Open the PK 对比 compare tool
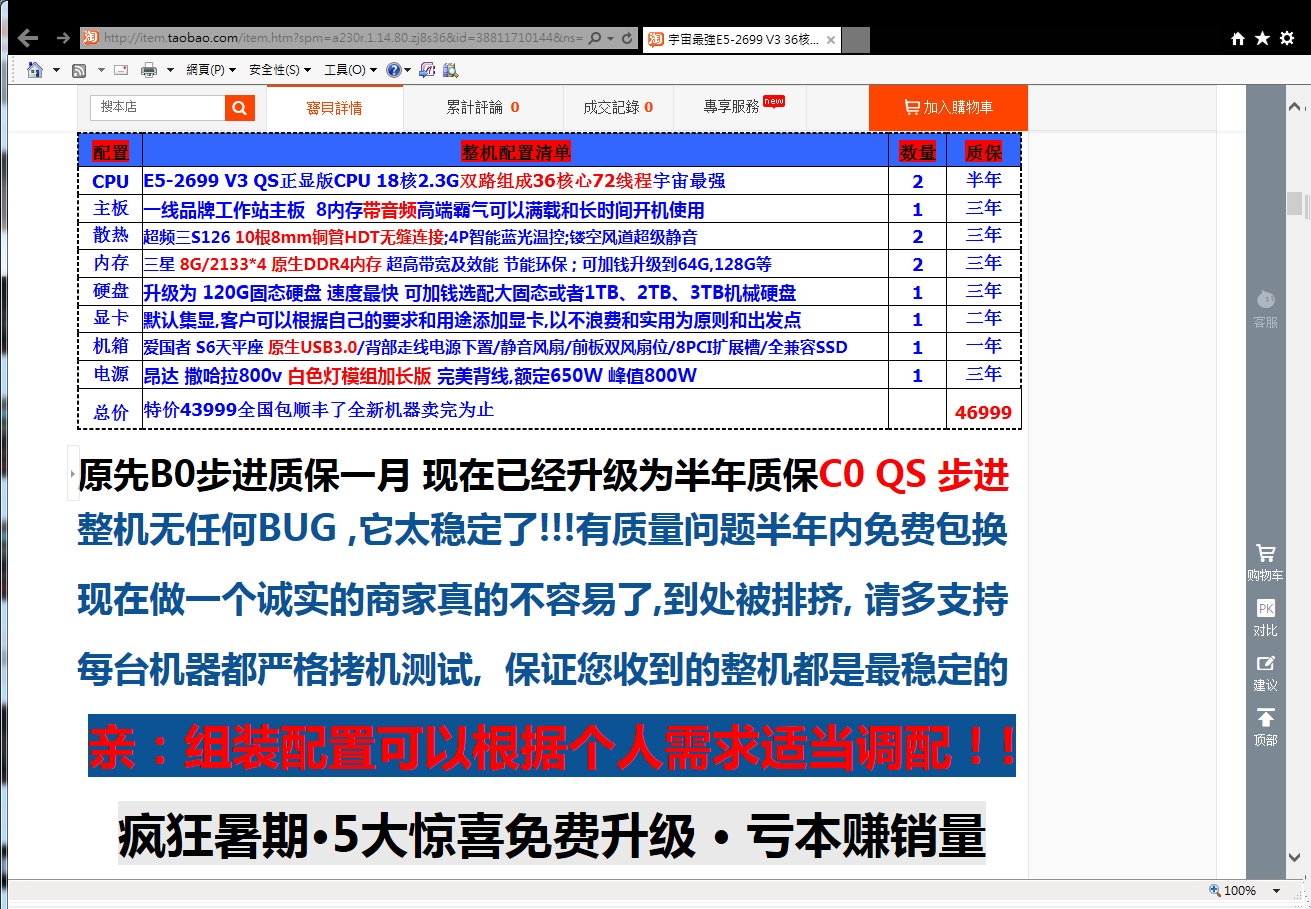Image resolution: width=1311 pixels, height=909 pixels. (1265, 618)
